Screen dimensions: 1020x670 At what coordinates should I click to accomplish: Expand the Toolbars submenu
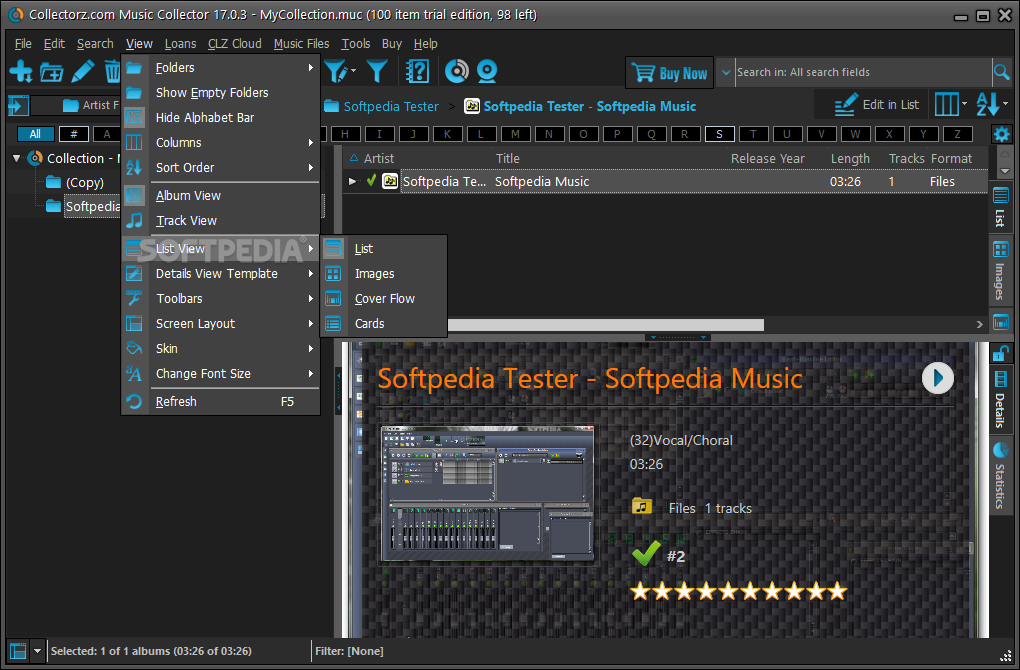click(221, 299)
